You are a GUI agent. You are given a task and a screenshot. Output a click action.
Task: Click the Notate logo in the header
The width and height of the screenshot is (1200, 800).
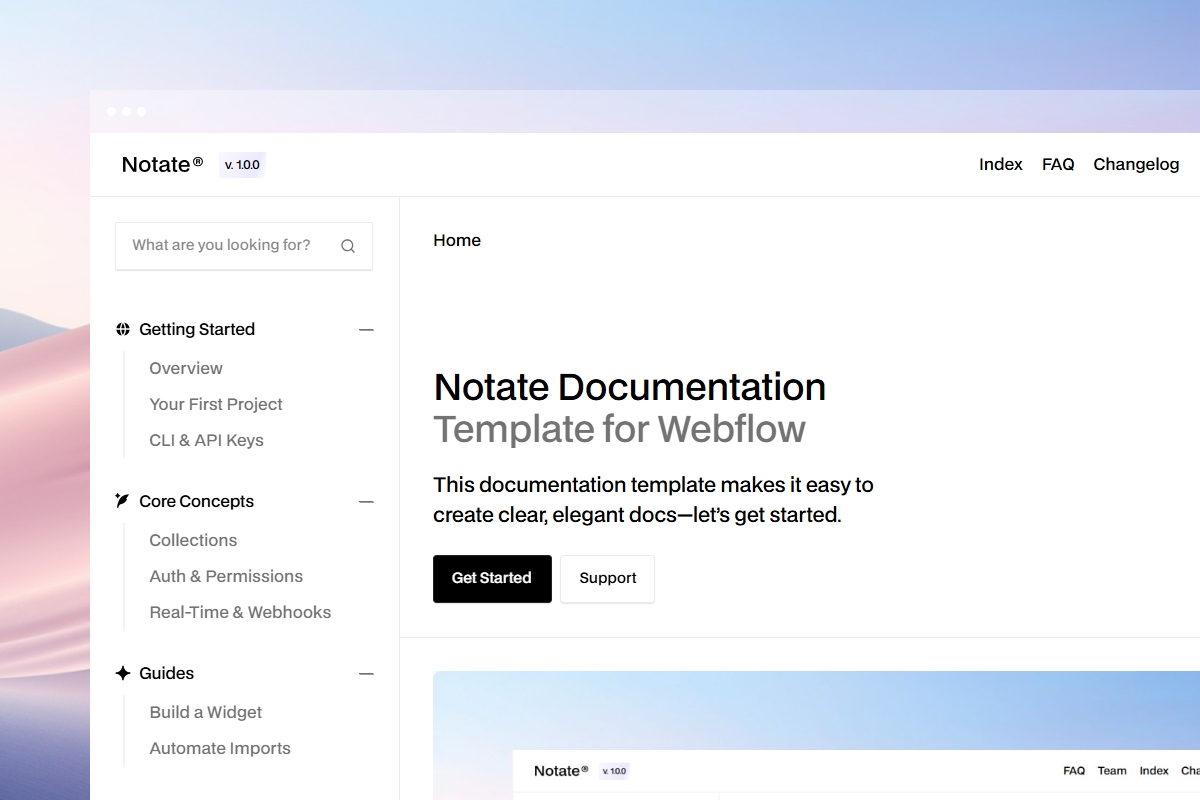[162, 164]
